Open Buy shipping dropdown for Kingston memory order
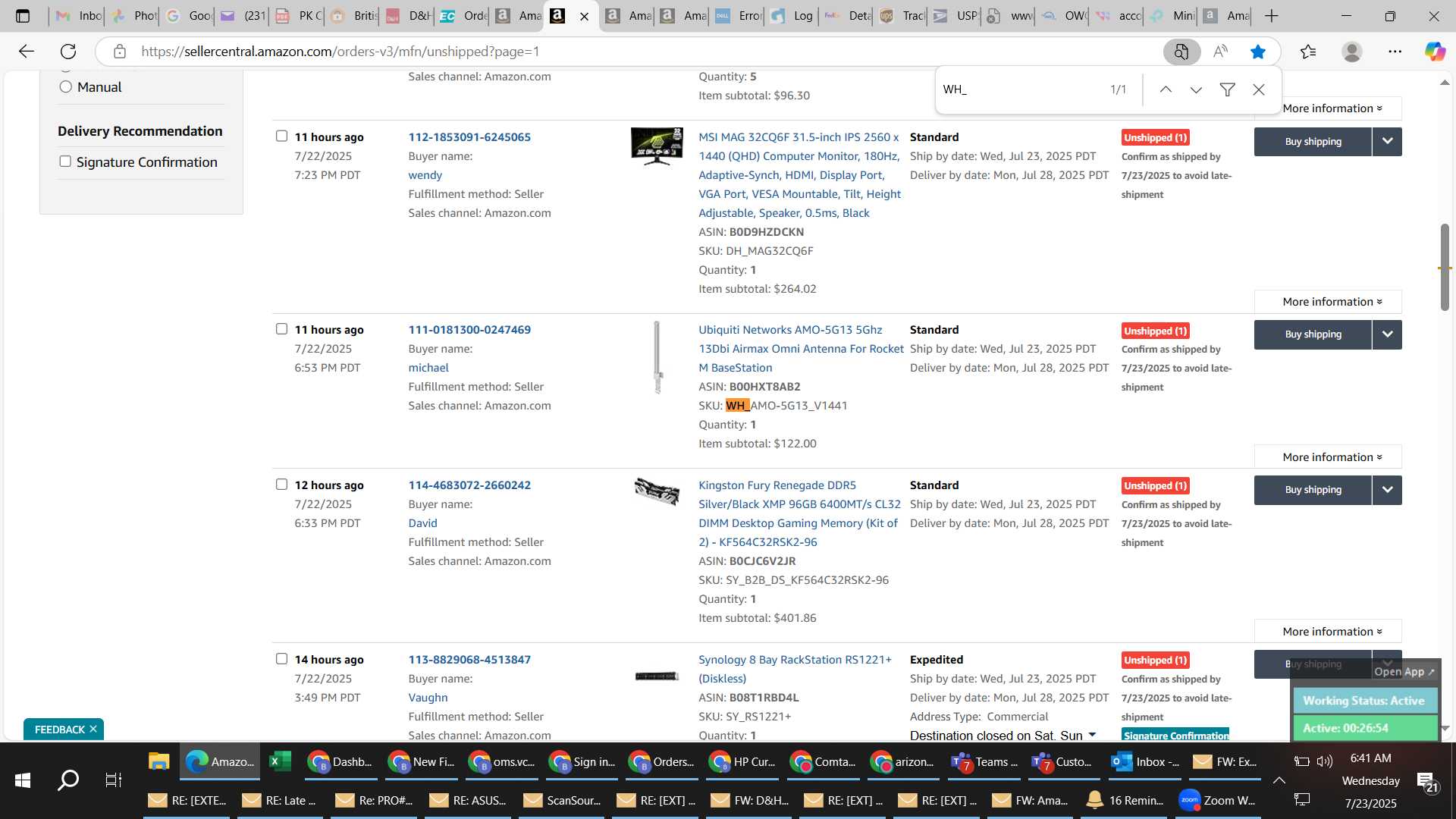The image size is (1456, 819). coord(1387,490)
